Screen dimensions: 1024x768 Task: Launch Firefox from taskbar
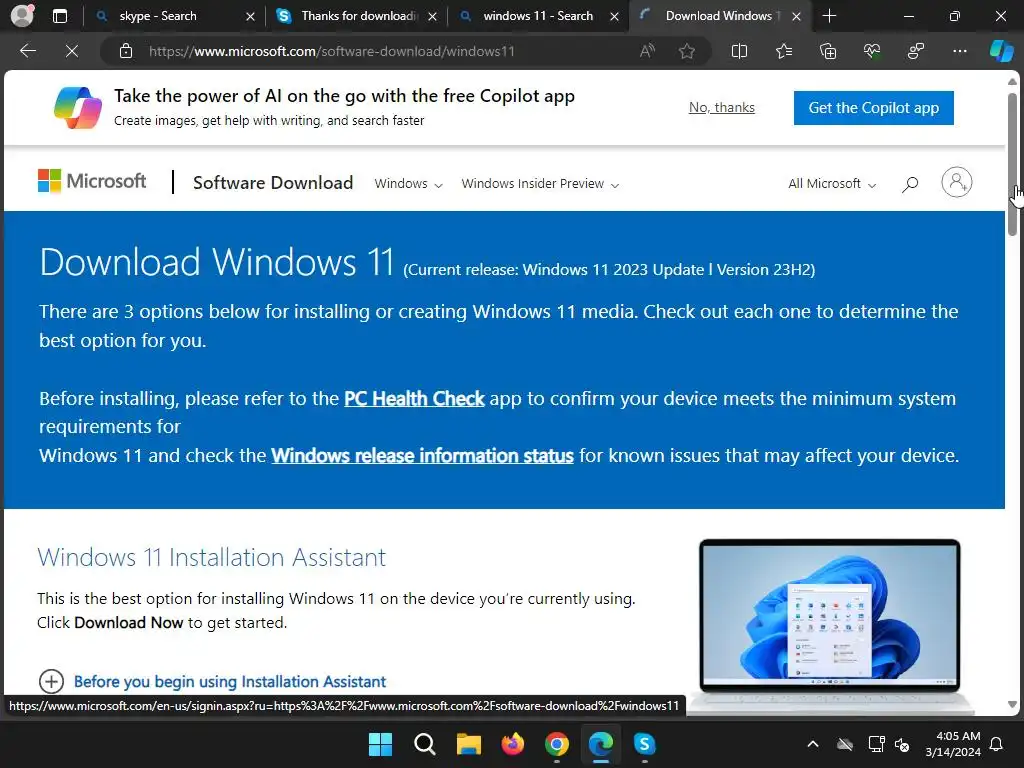pyautogui.click(x=513, y=744)
